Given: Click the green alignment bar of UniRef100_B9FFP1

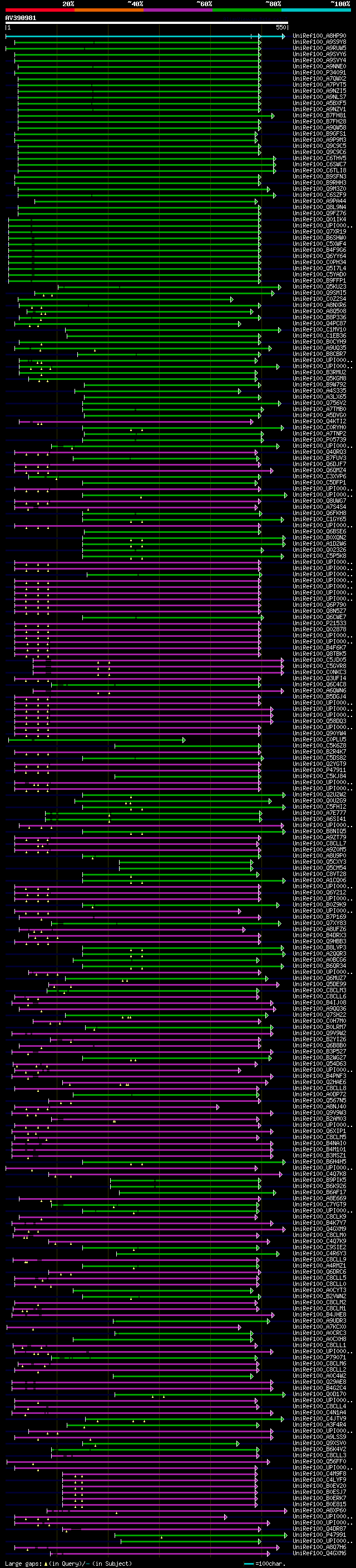Looking at the screenshot, I should (135, 280).
